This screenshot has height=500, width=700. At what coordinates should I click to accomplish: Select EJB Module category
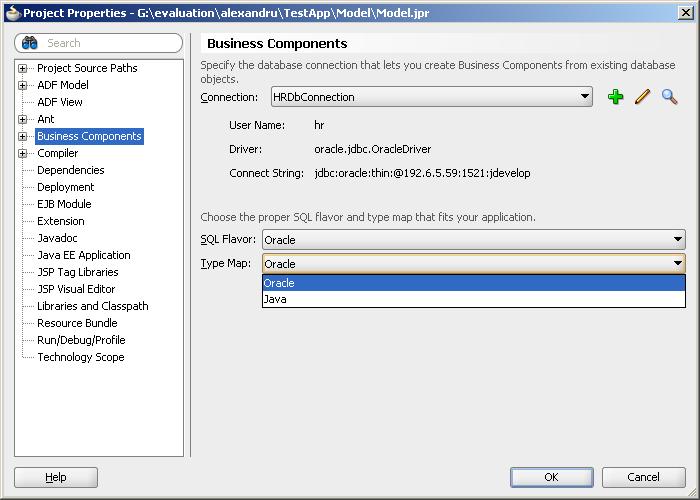[64, 204]
